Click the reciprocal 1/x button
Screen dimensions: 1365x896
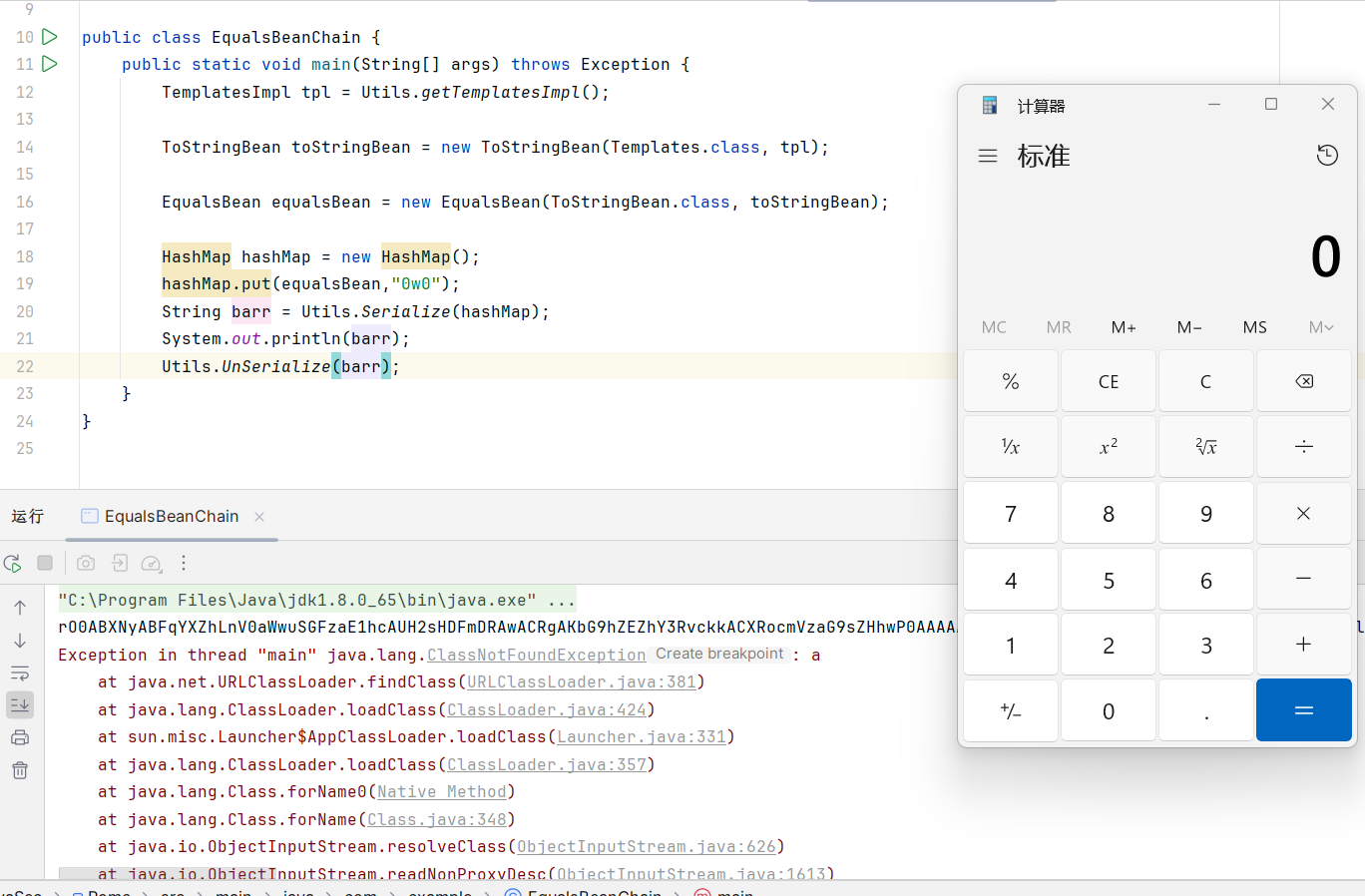point(1011,447)
